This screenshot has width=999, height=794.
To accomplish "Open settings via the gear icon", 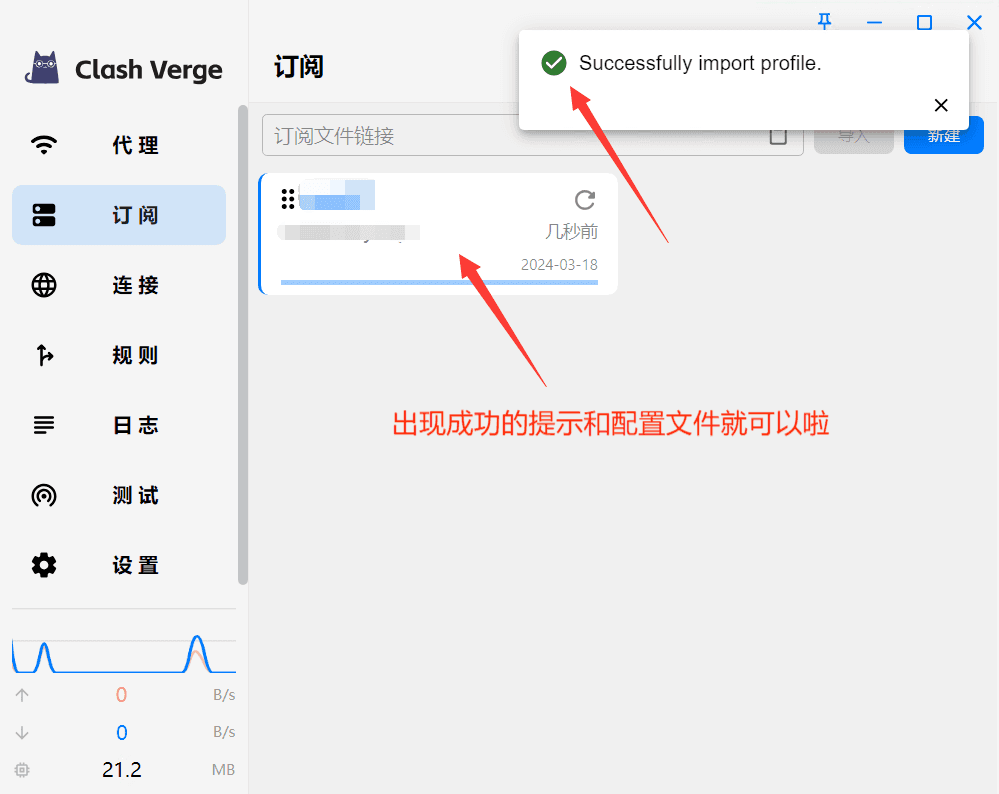I will point(44,565).
